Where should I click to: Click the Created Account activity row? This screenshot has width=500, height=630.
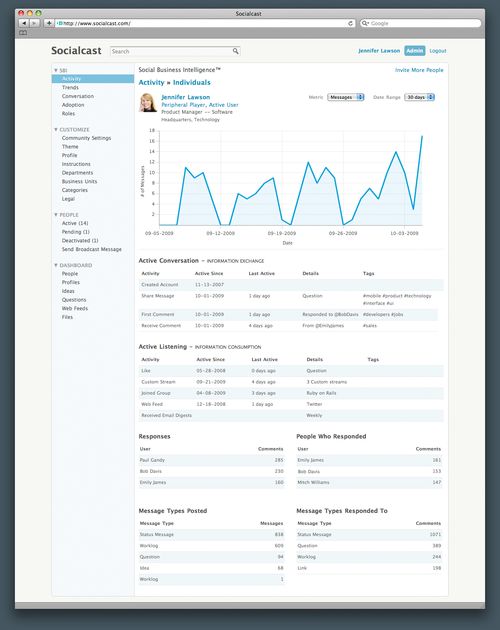click(291, 284)
